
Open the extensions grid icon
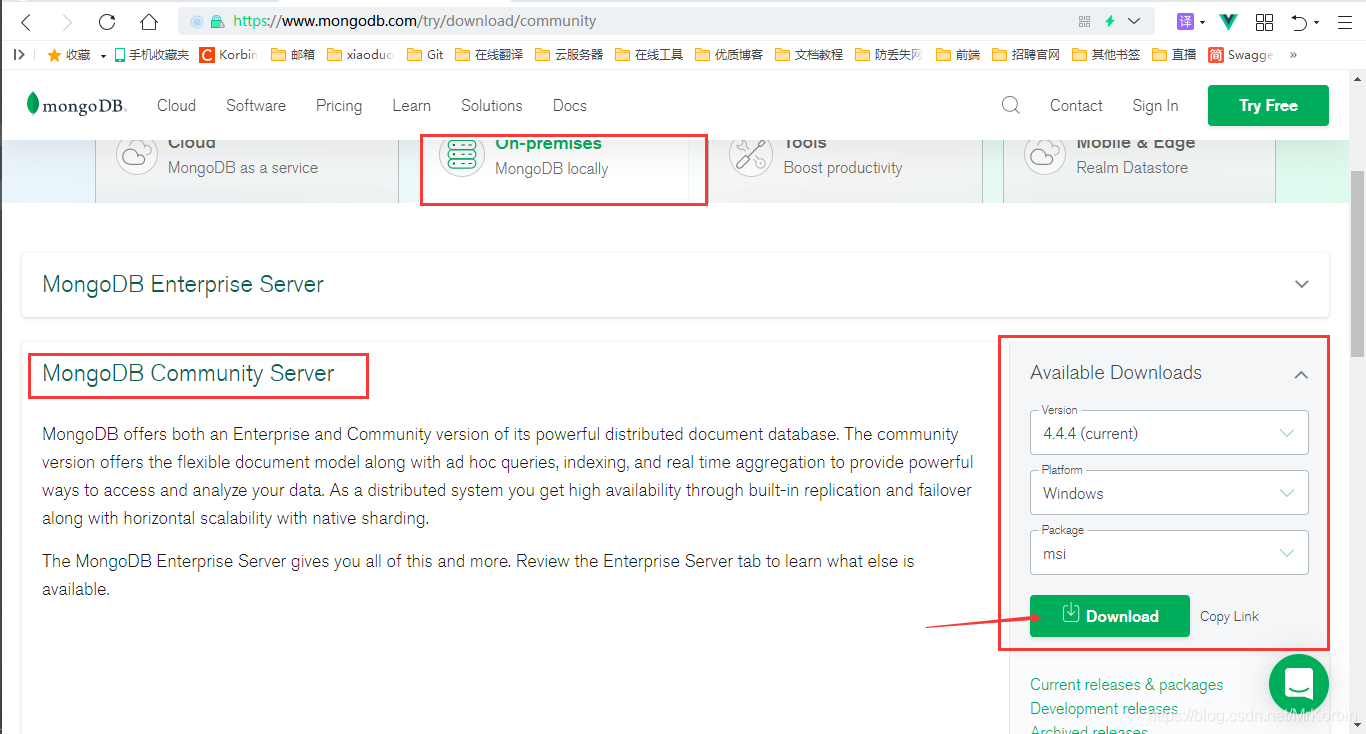coord(1264,21)
